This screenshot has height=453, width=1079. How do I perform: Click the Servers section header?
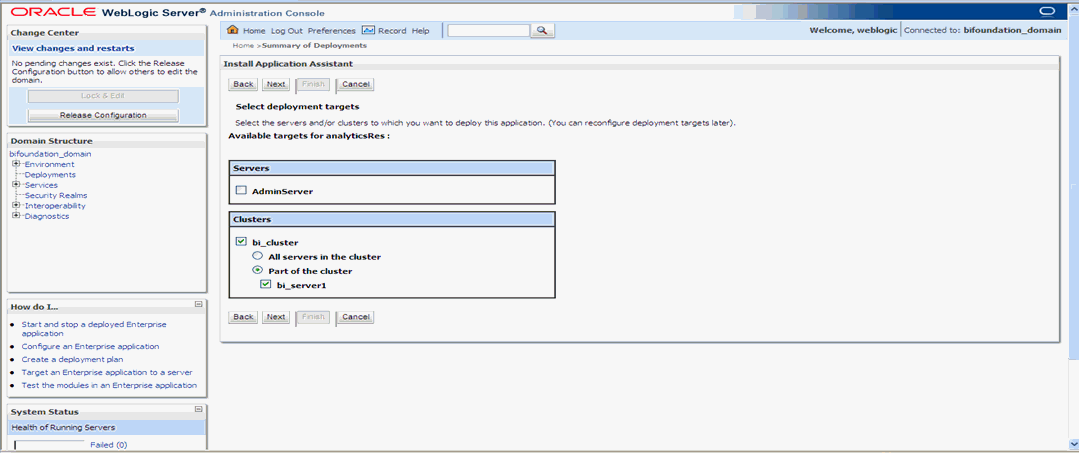[x=392, y=168]
